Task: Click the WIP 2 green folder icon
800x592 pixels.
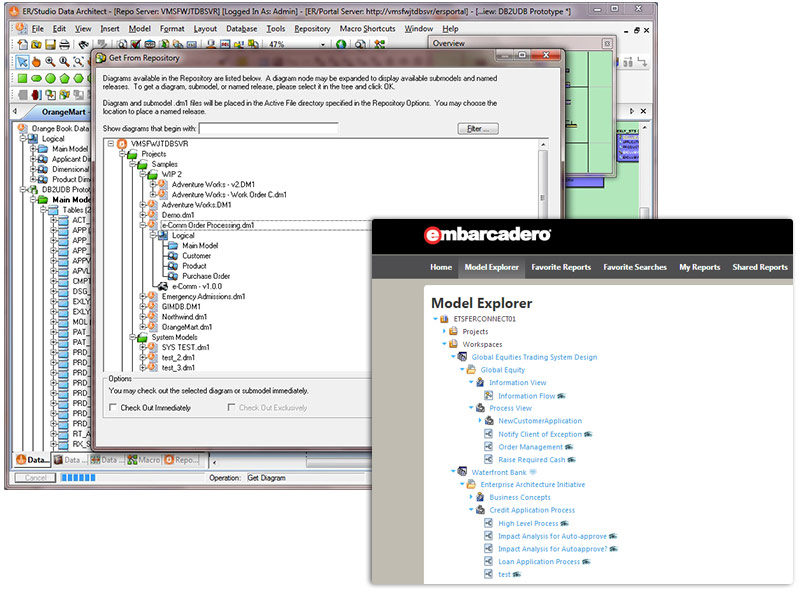Action: coord(152,175)
